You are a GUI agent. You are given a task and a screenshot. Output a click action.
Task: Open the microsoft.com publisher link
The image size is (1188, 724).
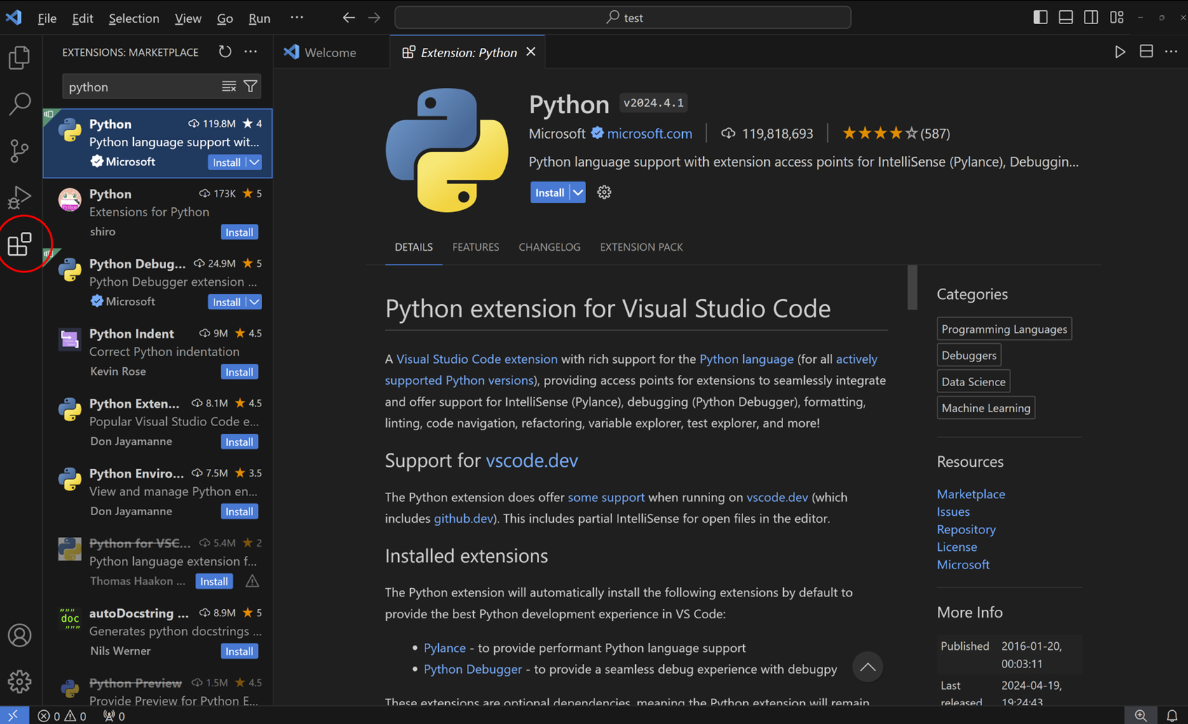click(649, 133)
